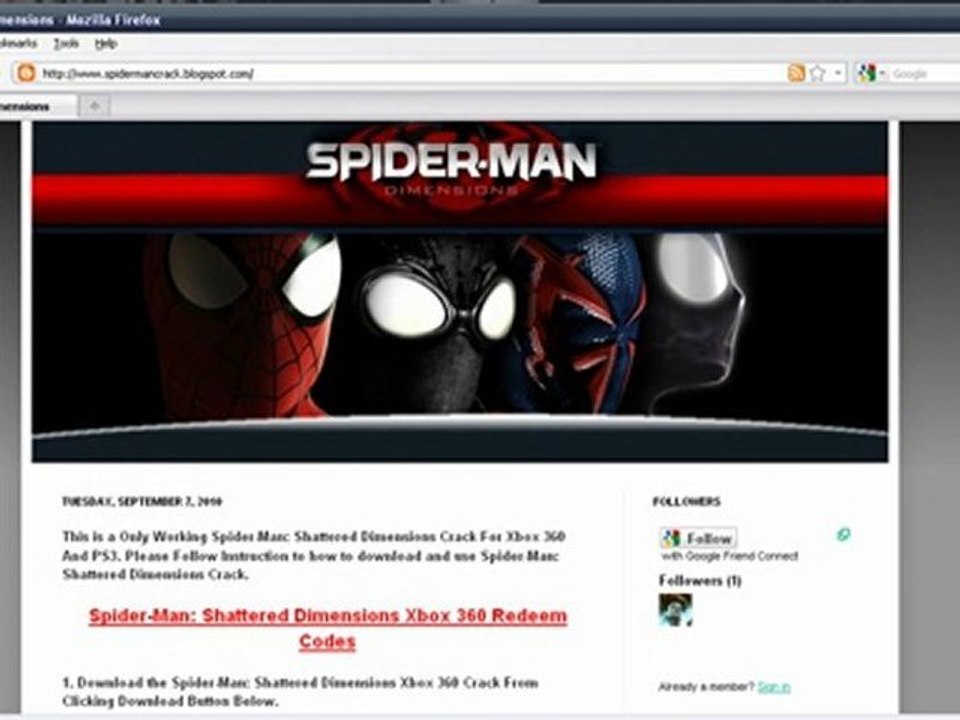Select the Dimensions browser tab
Screen dimensions: 960x720
click(x=37, y=107)
